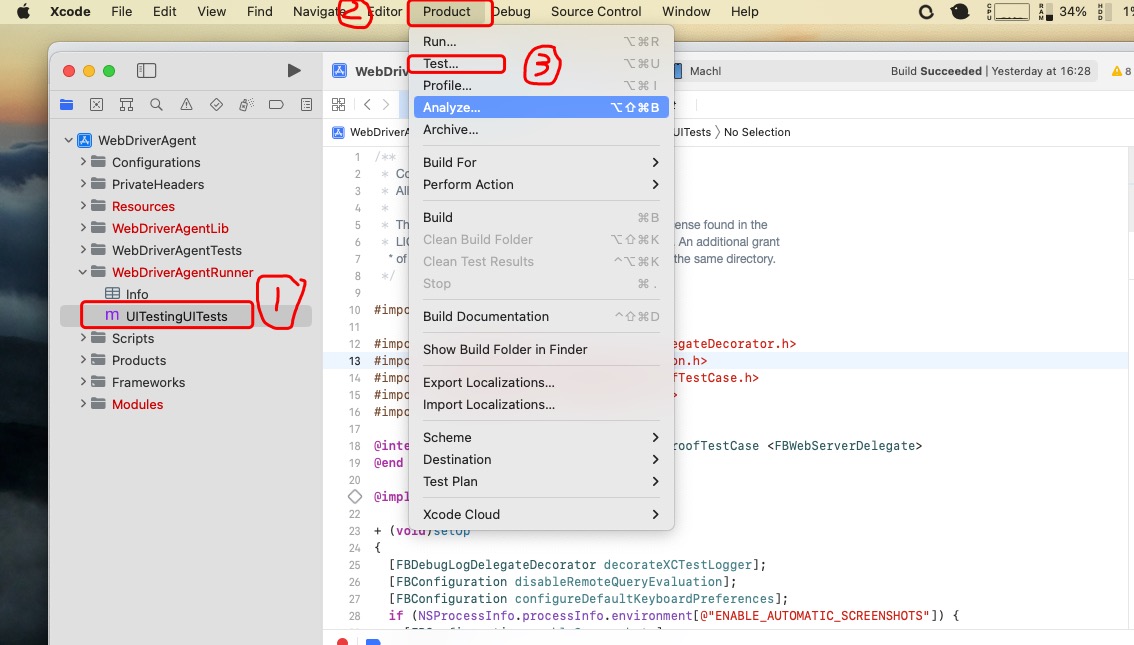The width and height of the screenshot is (1134, 645).
Task: Collapse the WebDriverAgentRunner folder
Action: point(83,272)
